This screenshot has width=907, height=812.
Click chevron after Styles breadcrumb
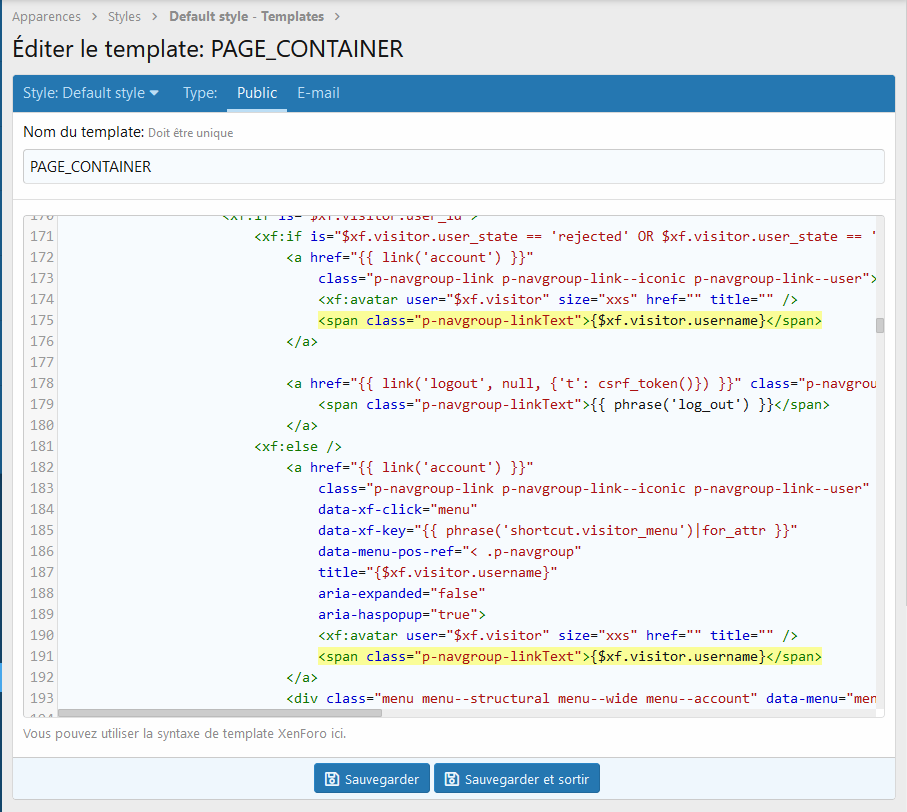(x=154, y=17)
